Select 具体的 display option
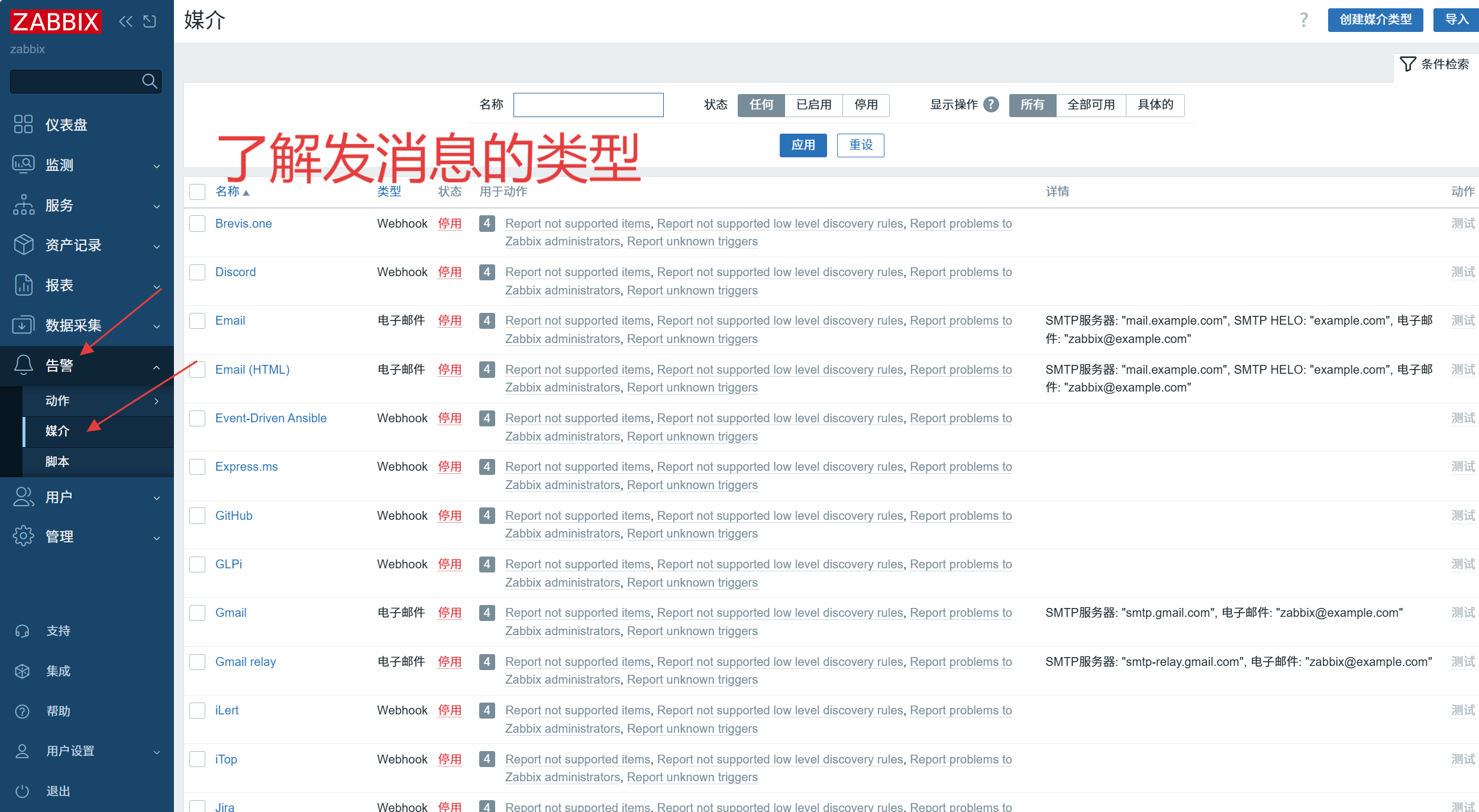The height and width of the screenshot is (812, 1479). click(x=1155, y=105)
